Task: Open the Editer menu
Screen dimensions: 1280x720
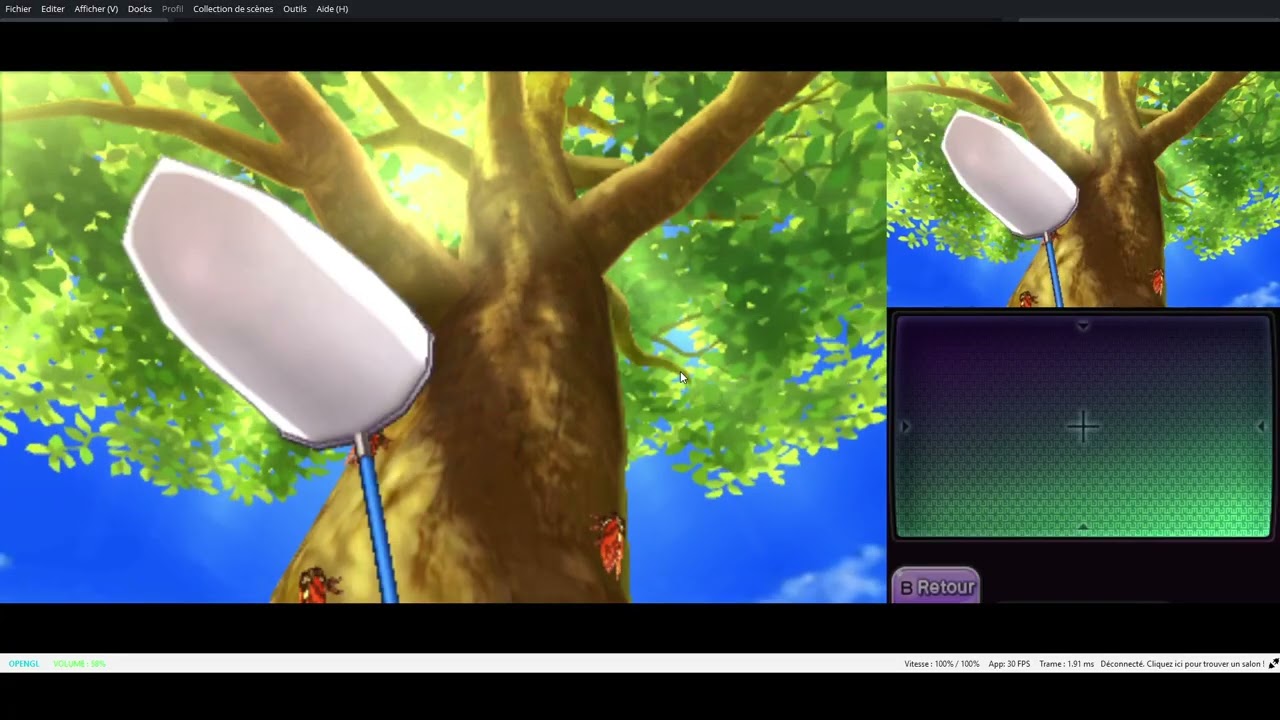Action: pyautogui.click(x=53, y=9)
